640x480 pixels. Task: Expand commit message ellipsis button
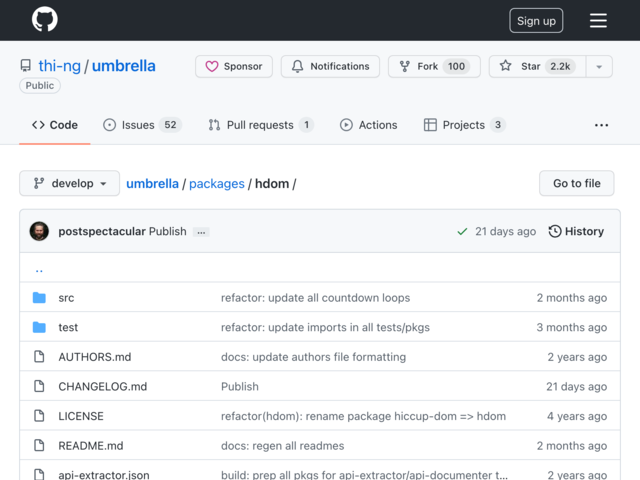click(201, 232)
